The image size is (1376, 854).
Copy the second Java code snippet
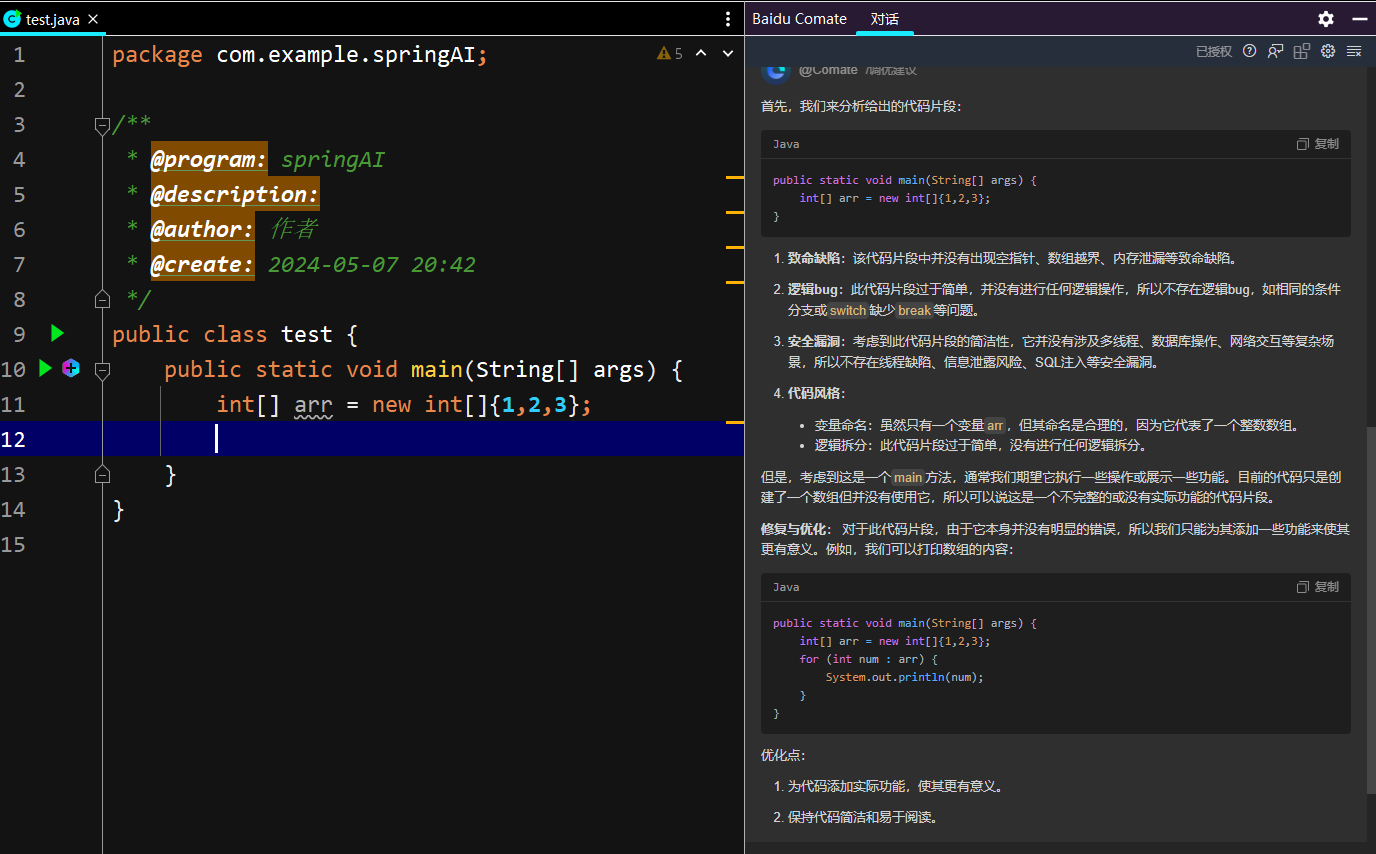1318,587
